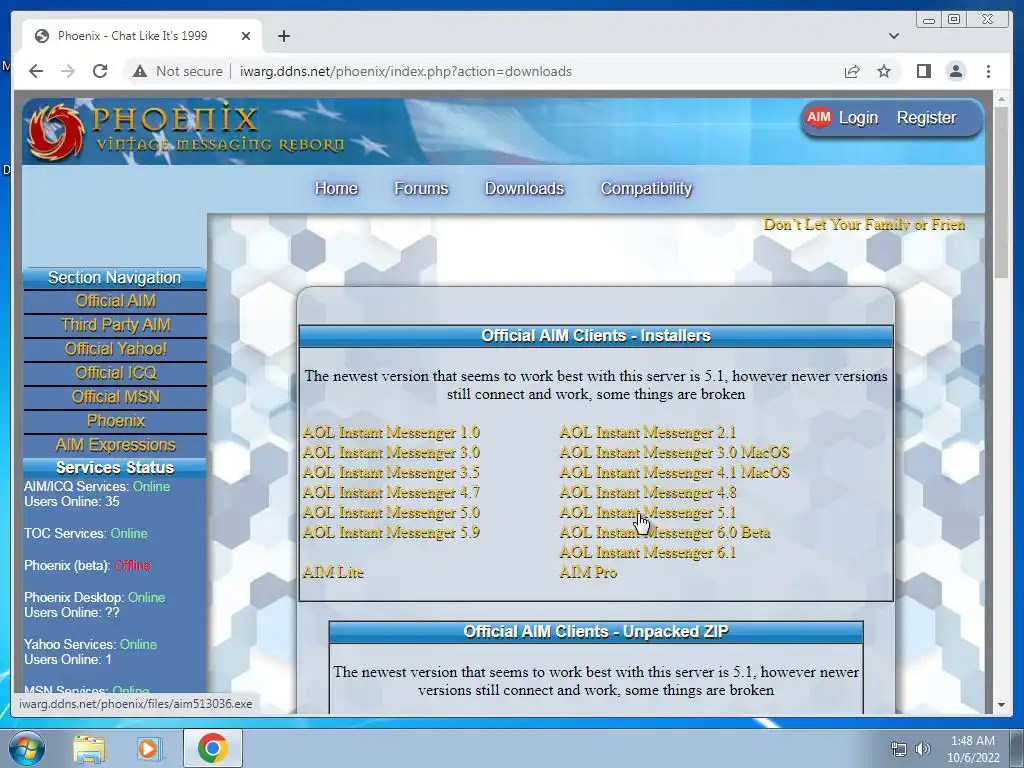Download AOL Instant Messenger 4.1 MacOS
This screenshot has height=768, width=1024.
click(675, 473)
